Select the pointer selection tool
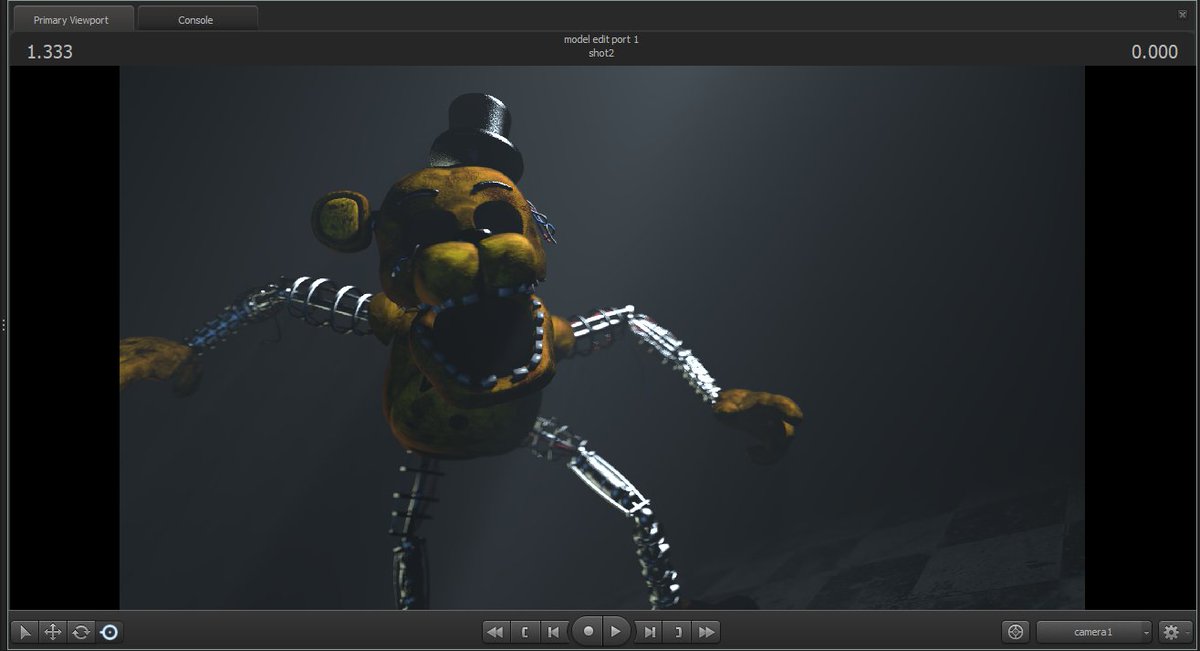This screenshot has width=1200, height=651. (x=24, y=632)
